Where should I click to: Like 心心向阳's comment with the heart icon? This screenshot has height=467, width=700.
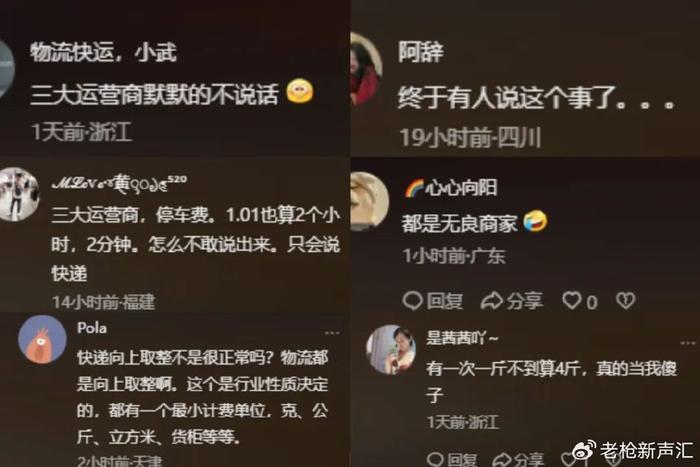point(572,300)
